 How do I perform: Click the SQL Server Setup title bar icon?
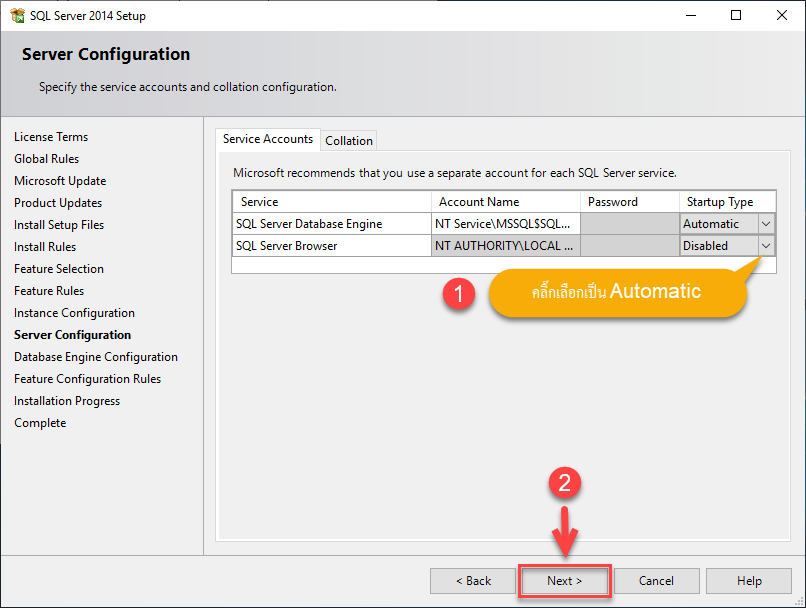[17, 15]
